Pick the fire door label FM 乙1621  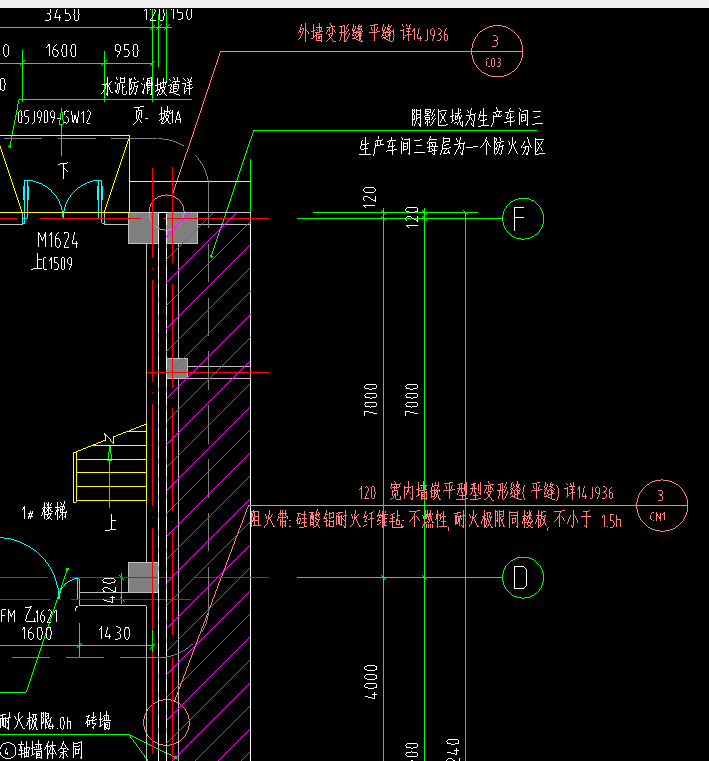tap(29, 616)
